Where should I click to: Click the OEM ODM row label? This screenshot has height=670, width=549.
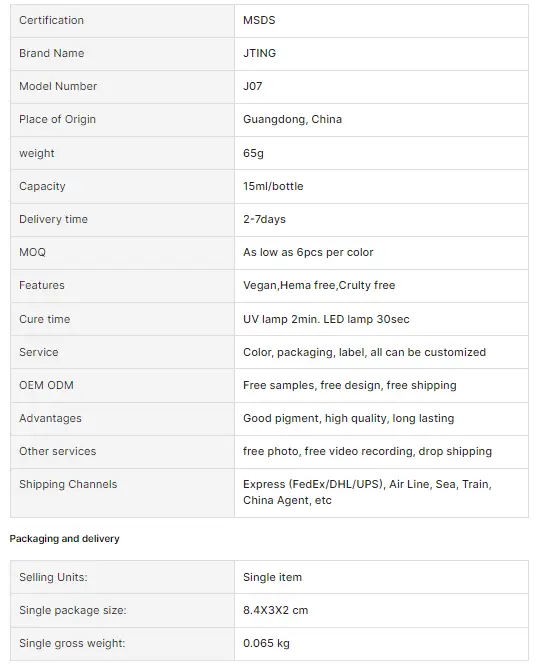(47, 385)
